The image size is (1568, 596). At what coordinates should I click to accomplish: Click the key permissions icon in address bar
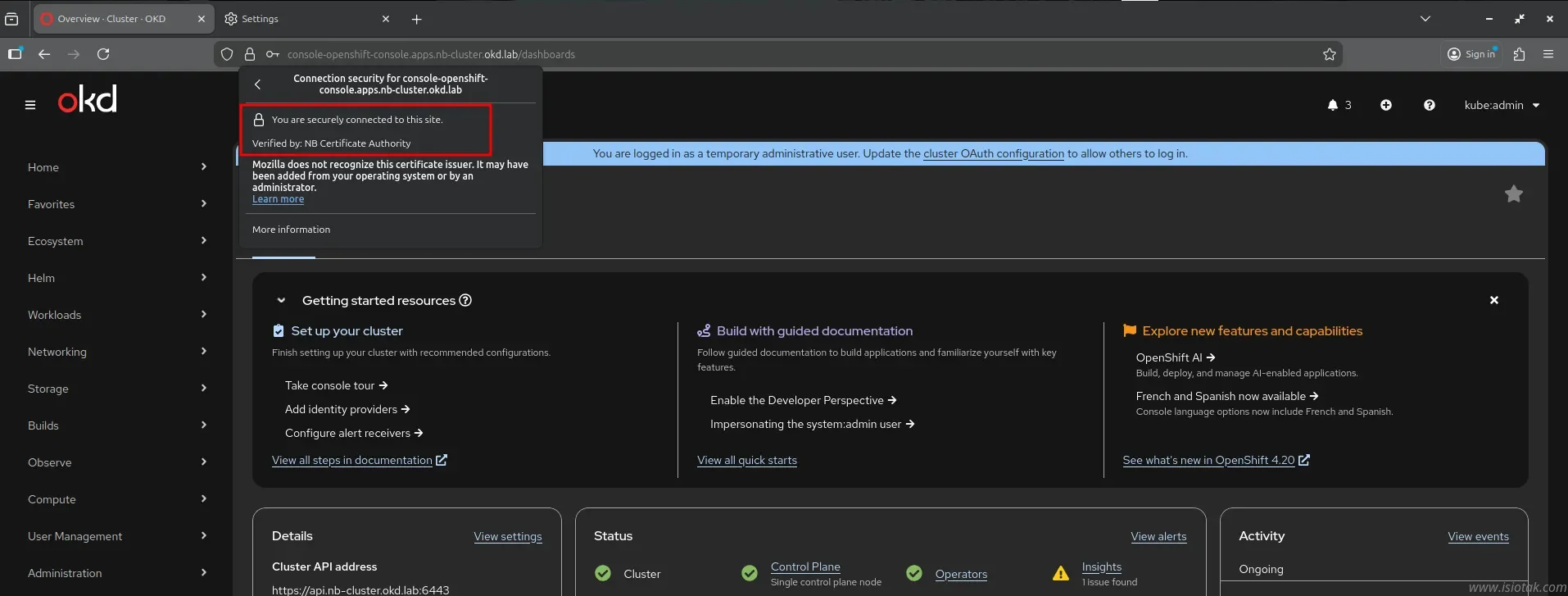tap(273, 54)
